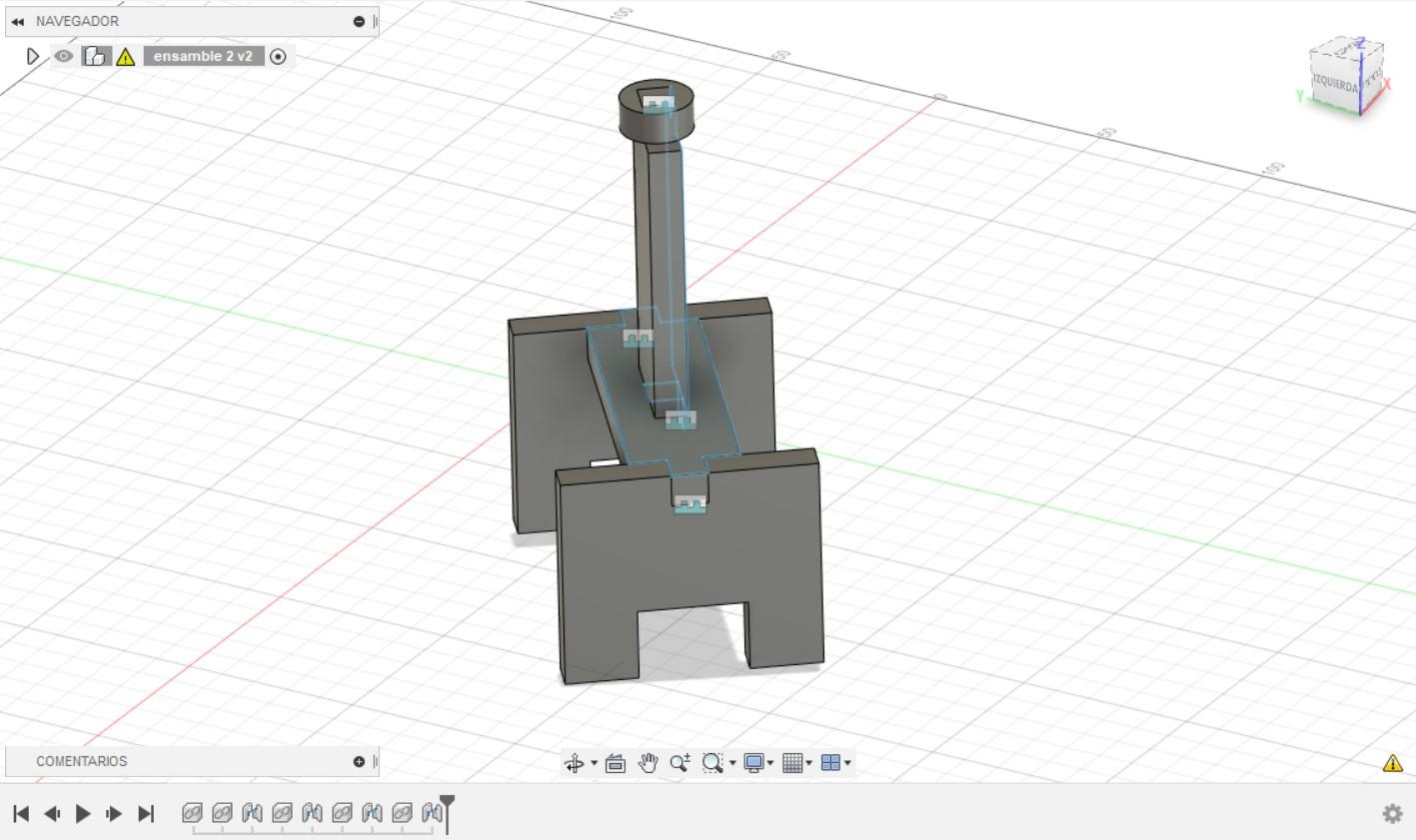Open timeline settings gear icon
The image size is (1416, 840).
click(1392, 814)
